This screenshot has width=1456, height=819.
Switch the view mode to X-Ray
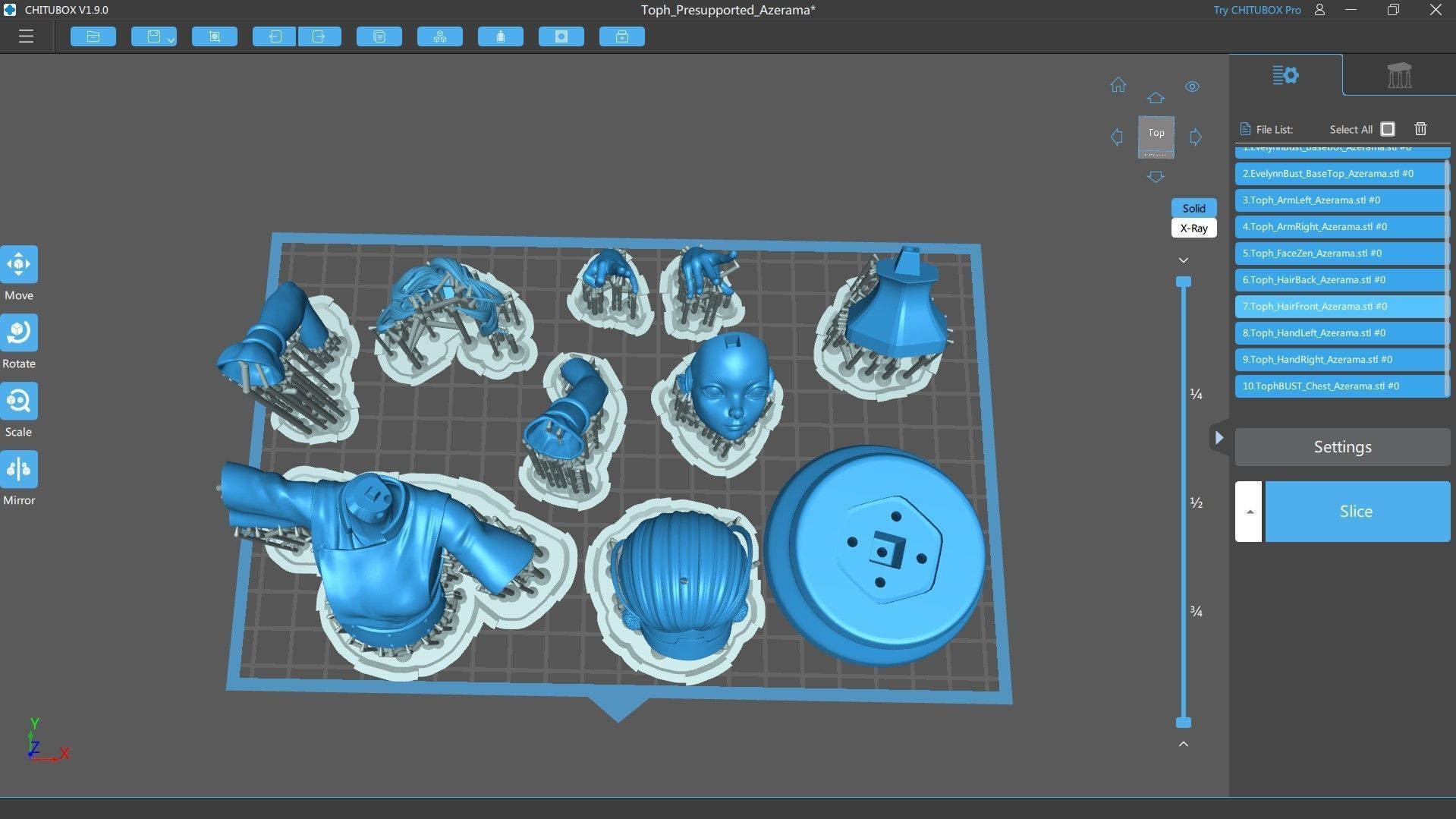[1193, 228]
